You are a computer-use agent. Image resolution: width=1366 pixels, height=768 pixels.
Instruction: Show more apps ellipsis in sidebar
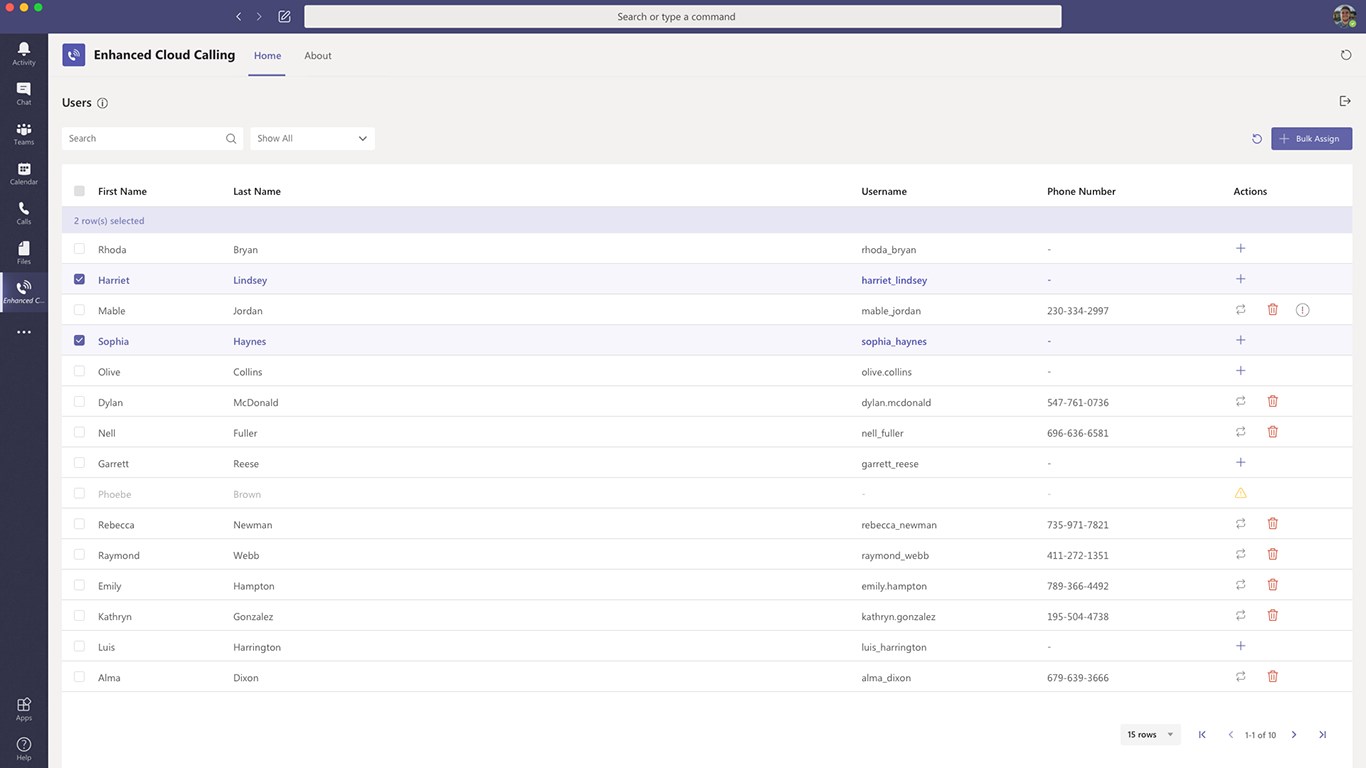(x=24, y=332)
